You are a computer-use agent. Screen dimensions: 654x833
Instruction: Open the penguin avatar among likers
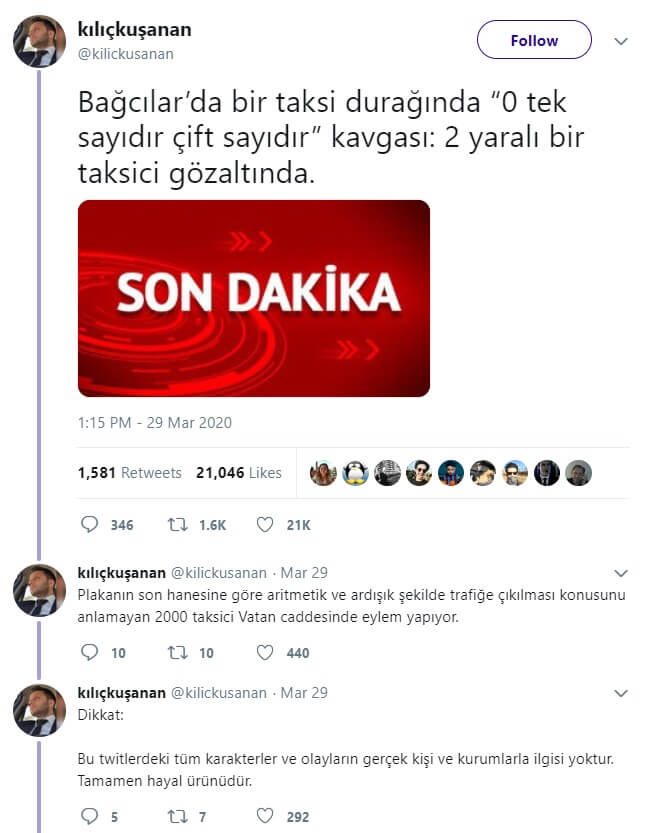[355, 473]
